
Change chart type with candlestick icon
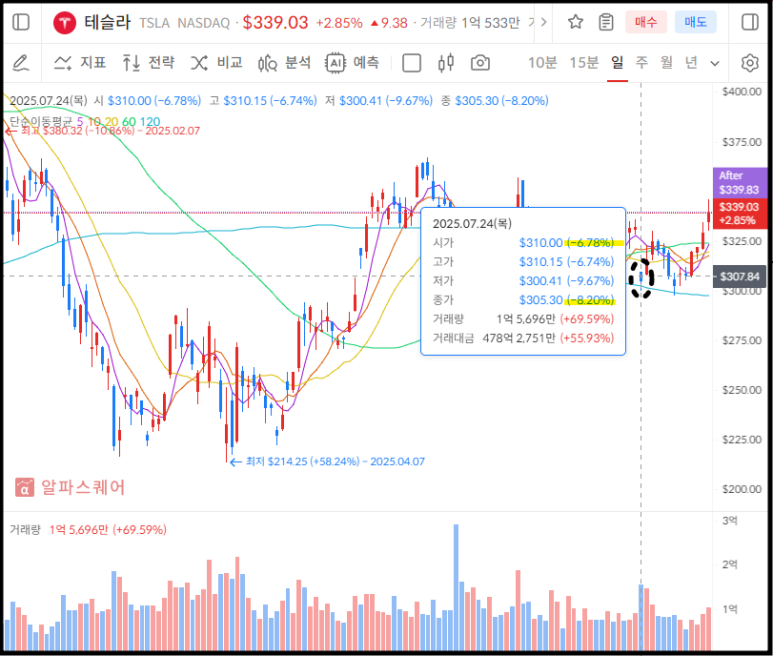pos(446,63)
